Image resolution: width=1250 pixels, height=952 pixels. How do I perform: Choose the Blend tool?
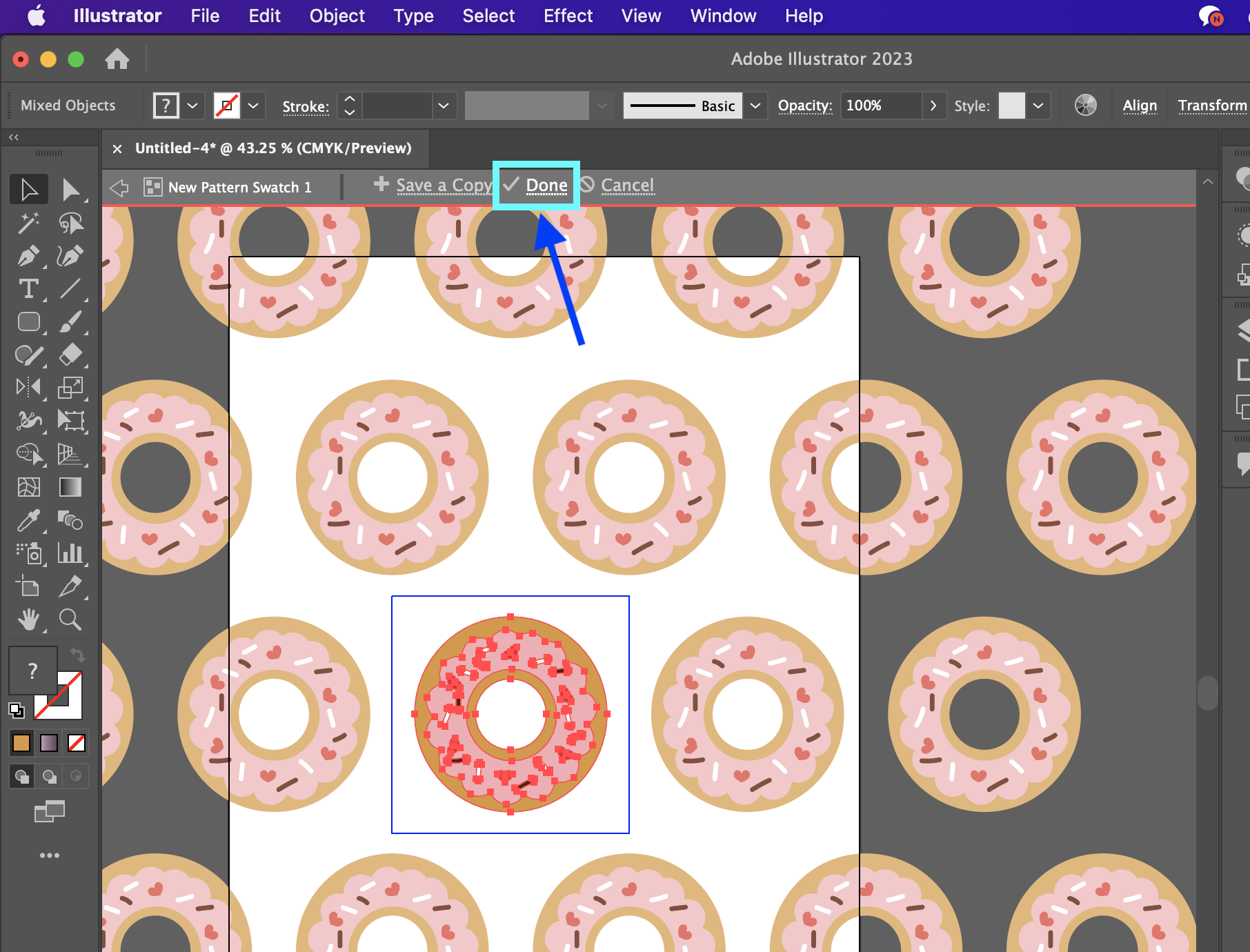tap(70, 520)
